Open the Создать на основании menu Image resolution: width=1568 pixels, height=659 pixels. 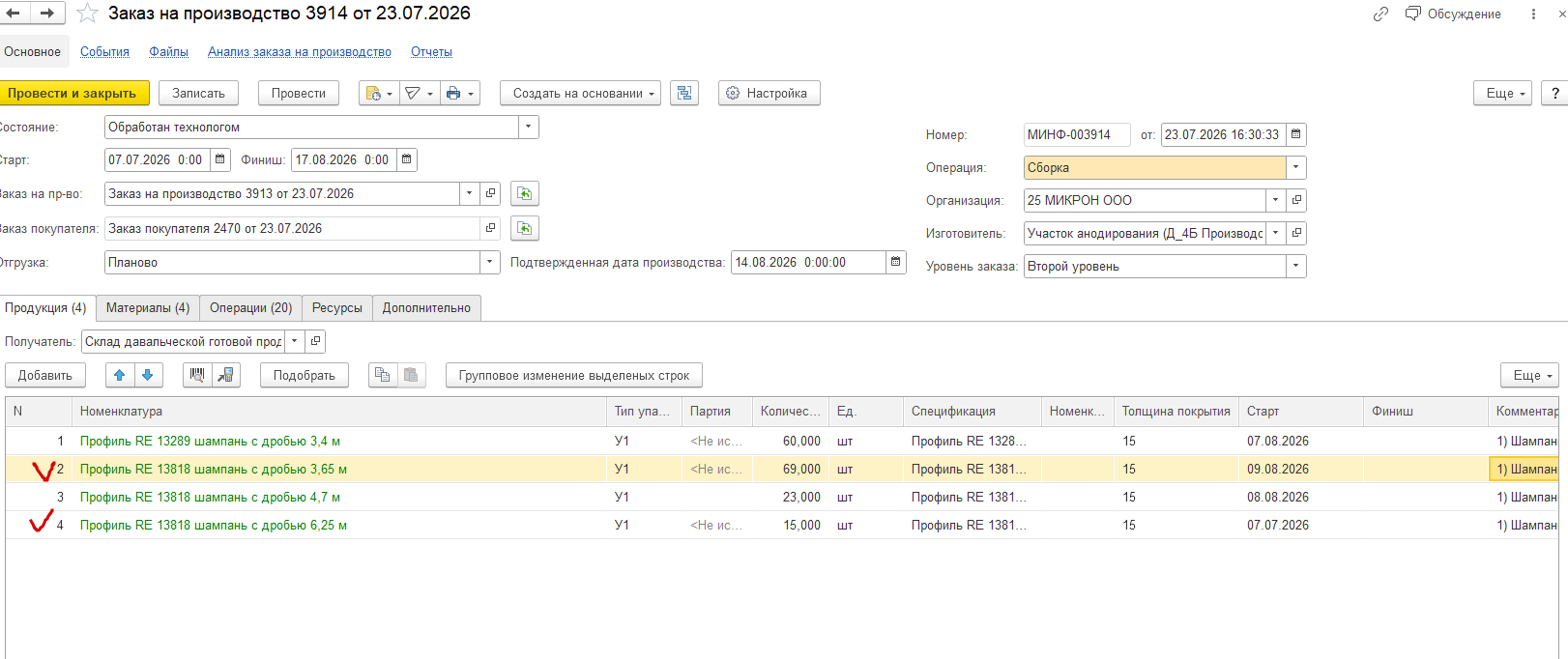click(x=580, y=93)
